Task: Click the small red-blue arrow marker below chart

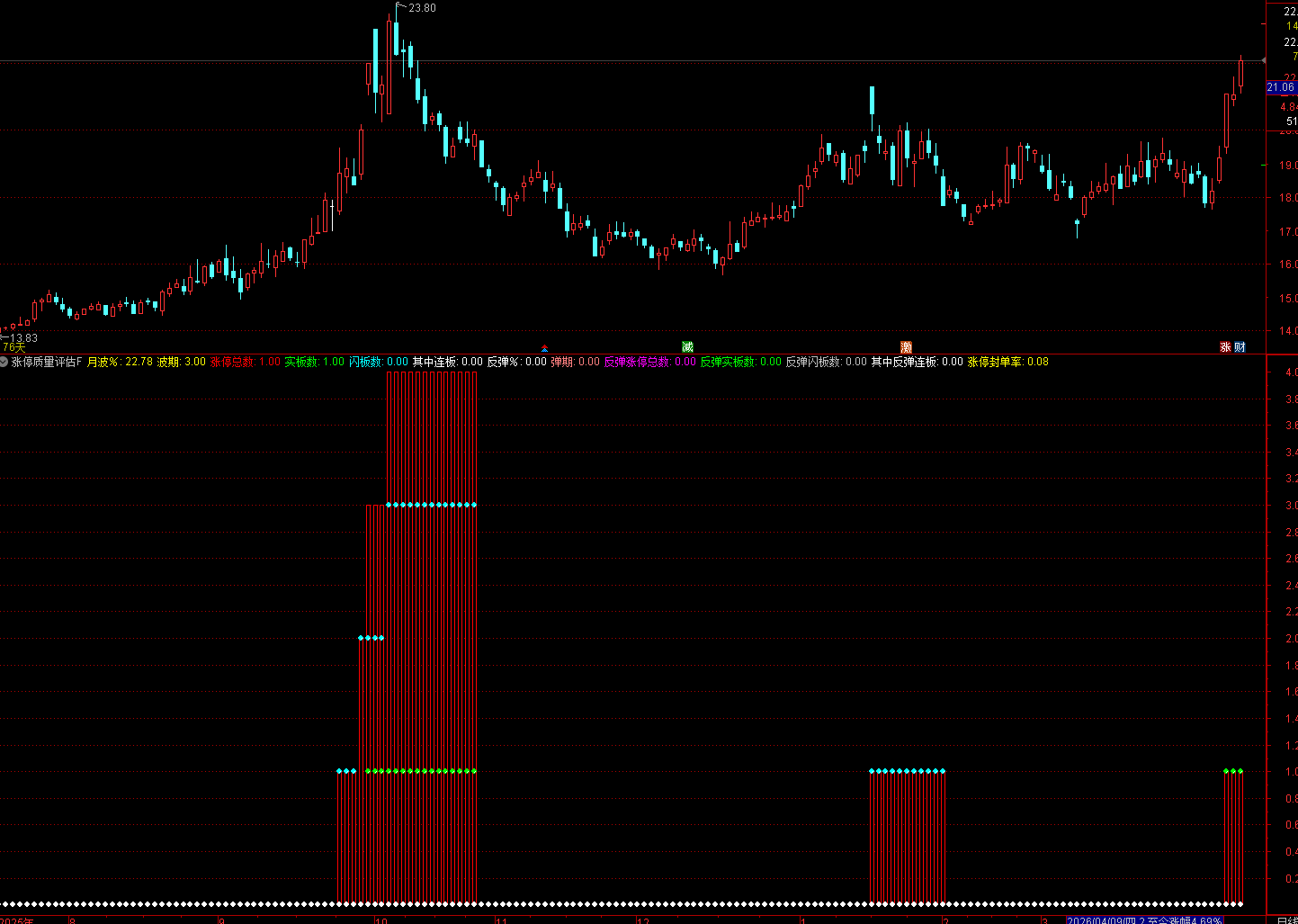Action: (544, 348)
